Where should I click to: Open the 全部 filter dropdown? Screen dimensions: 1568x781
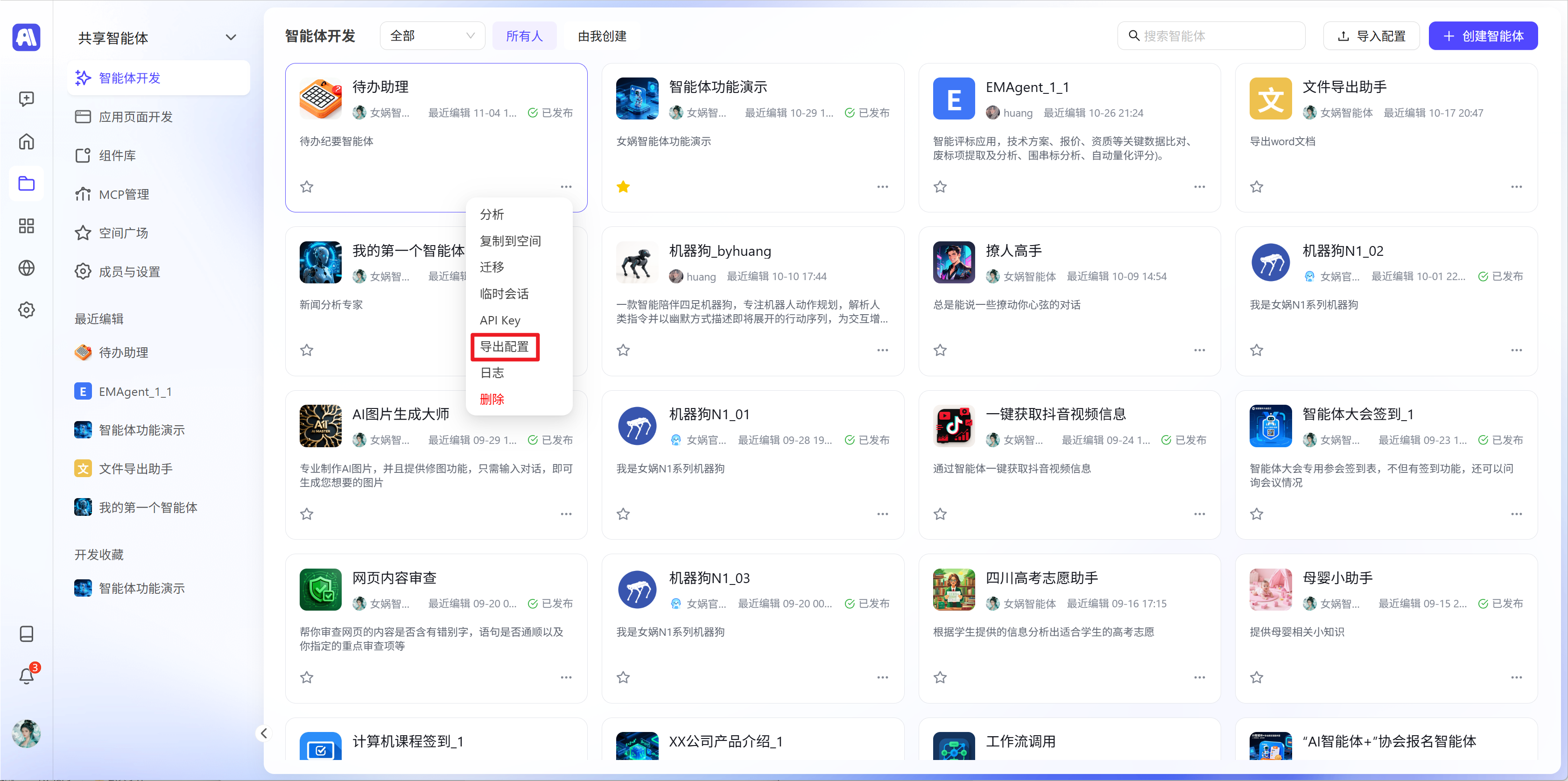pyautogui.click(x=432, y=36)
